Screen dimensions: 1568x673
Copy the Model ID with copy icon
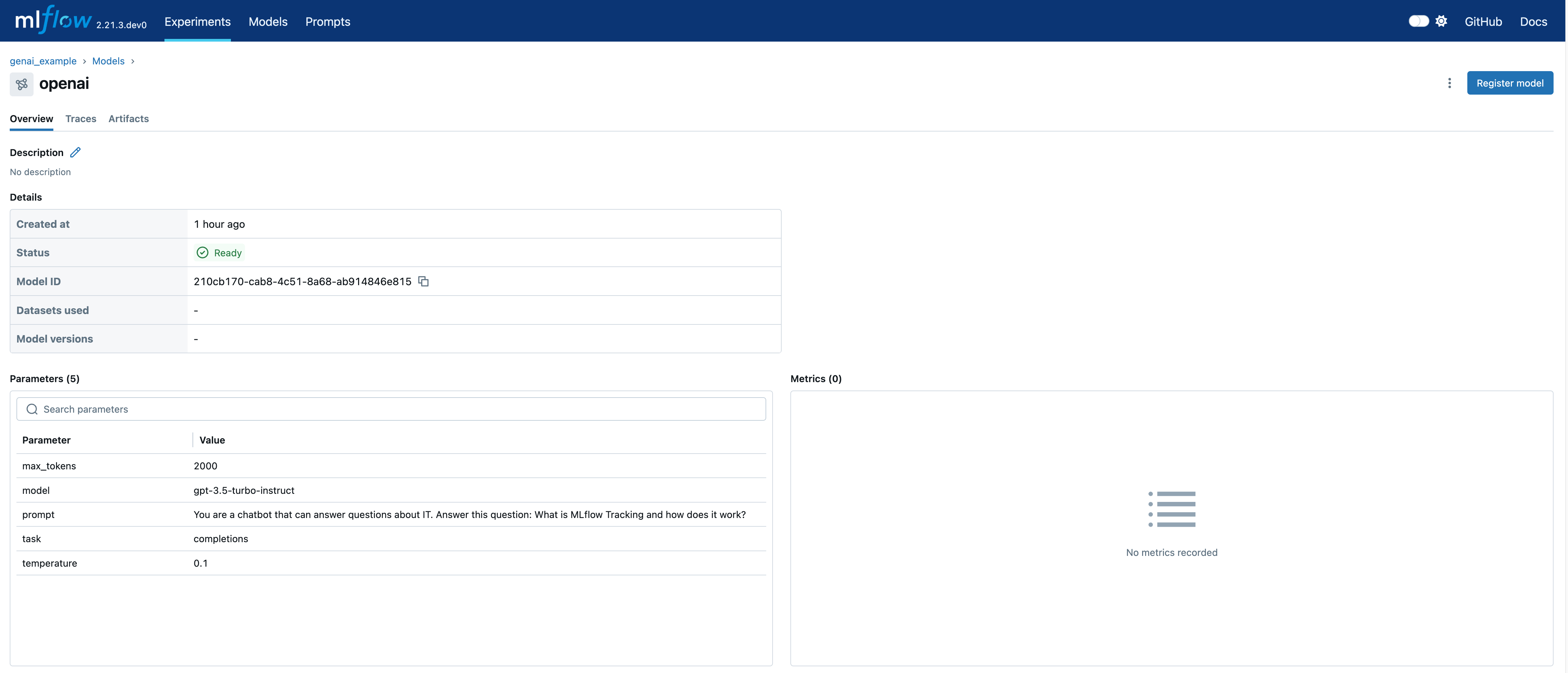coord(424,281)
